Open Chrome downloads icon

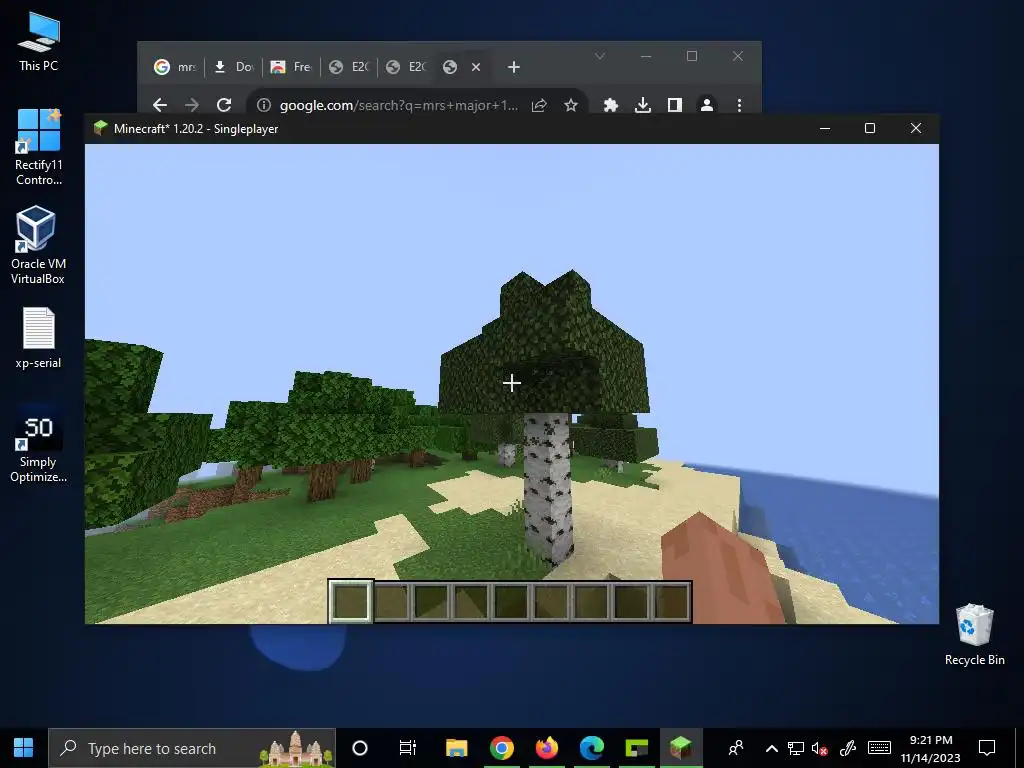[643, 105]
